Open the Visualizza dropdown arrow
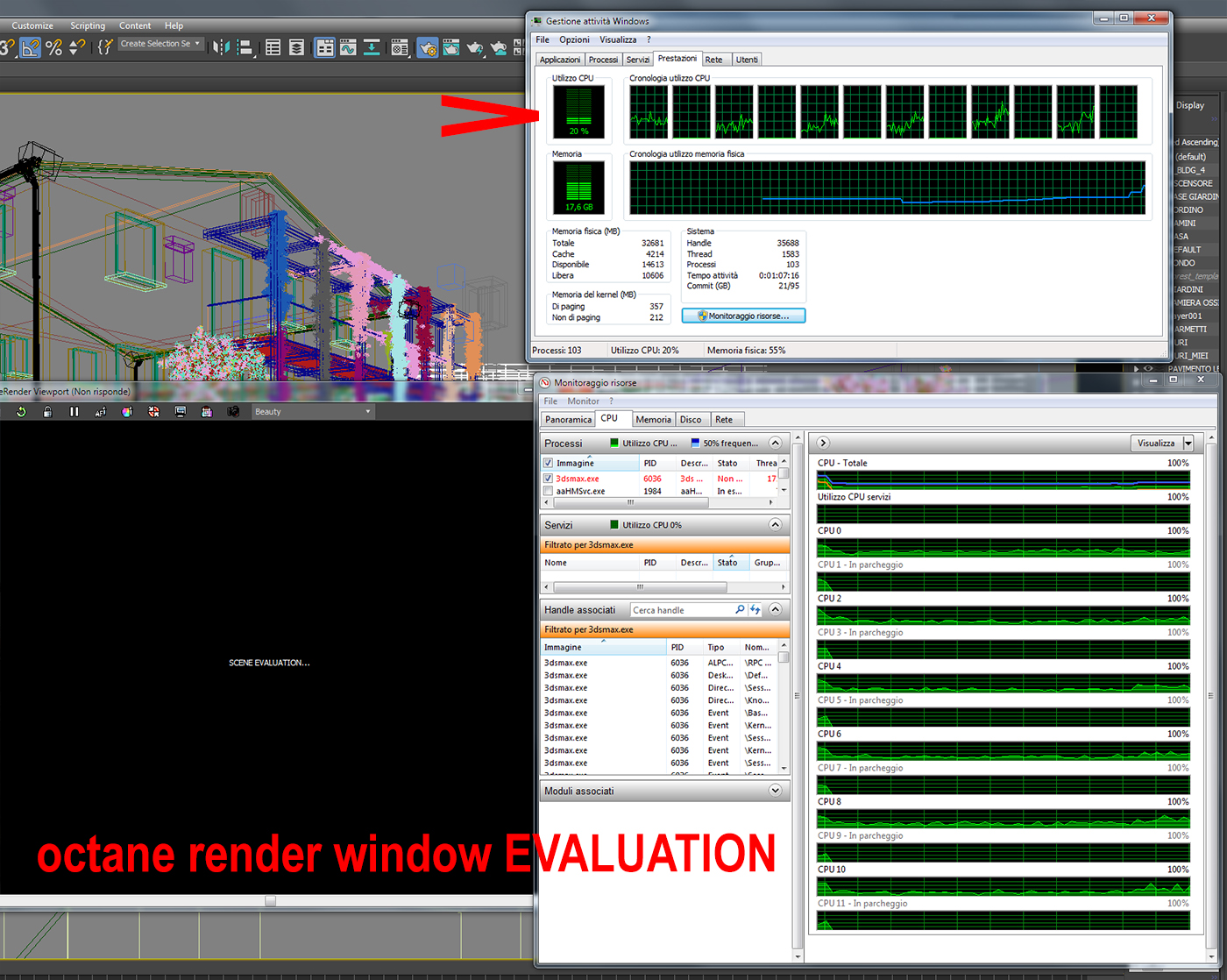The width and height of the screenshot is (1227, 980). point(1188,444)
